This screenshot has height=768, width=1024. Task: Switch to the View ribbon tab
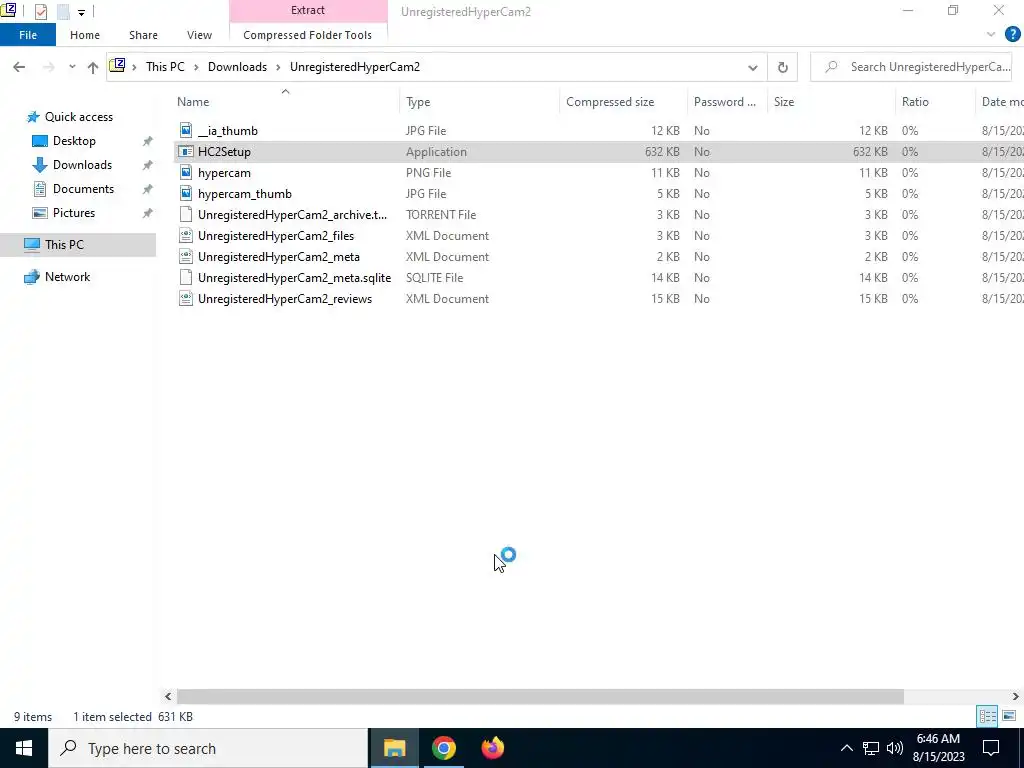coord(199,35)
